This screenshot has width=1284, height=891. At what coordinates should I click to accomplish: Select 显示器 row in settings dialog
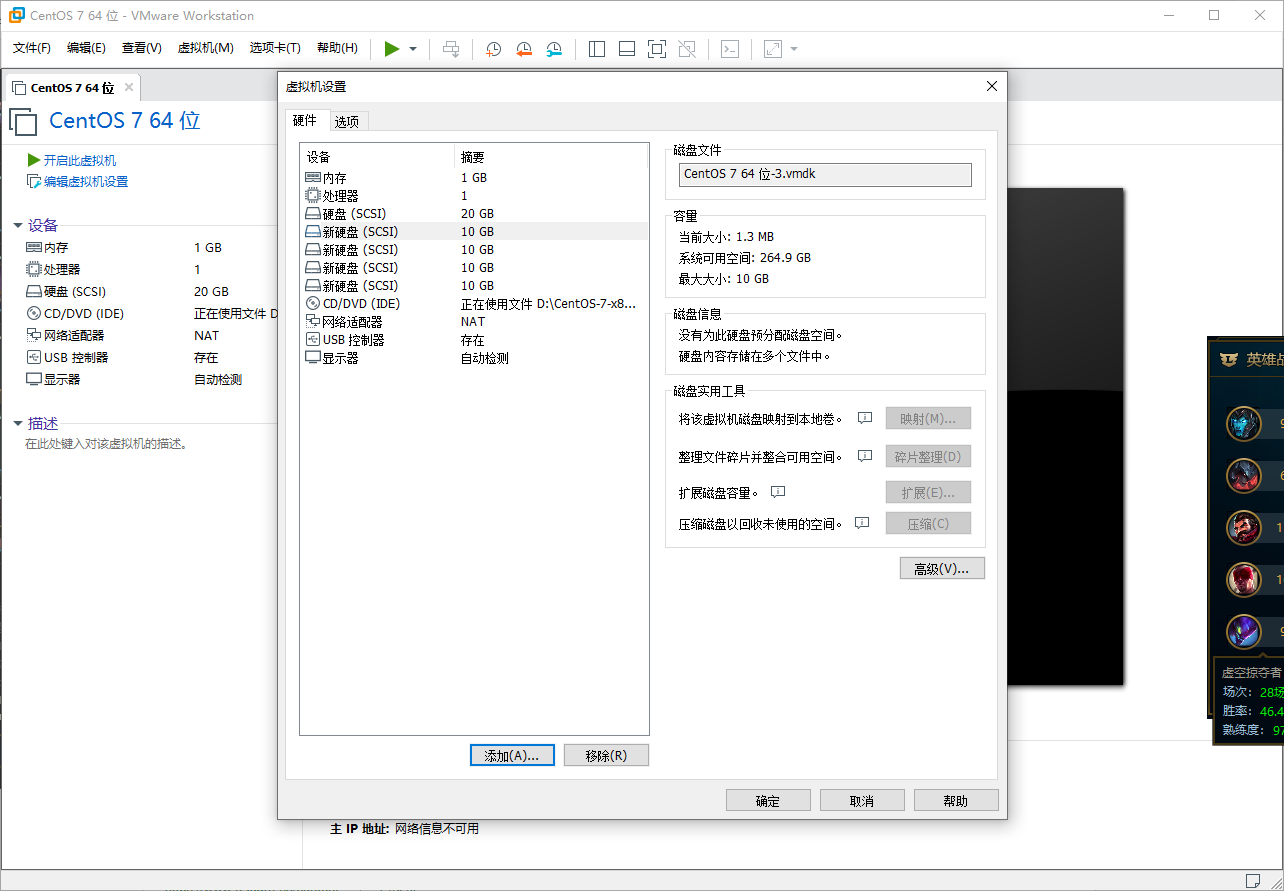[x=474, y=357]
